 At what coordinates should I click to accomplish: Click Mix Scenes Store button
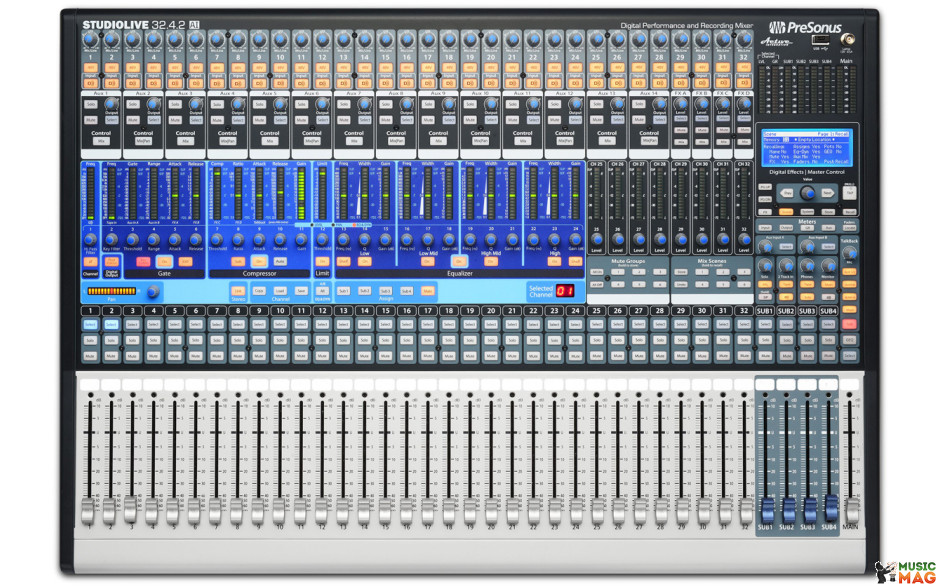pyautogui.click(x=681, y=272)
